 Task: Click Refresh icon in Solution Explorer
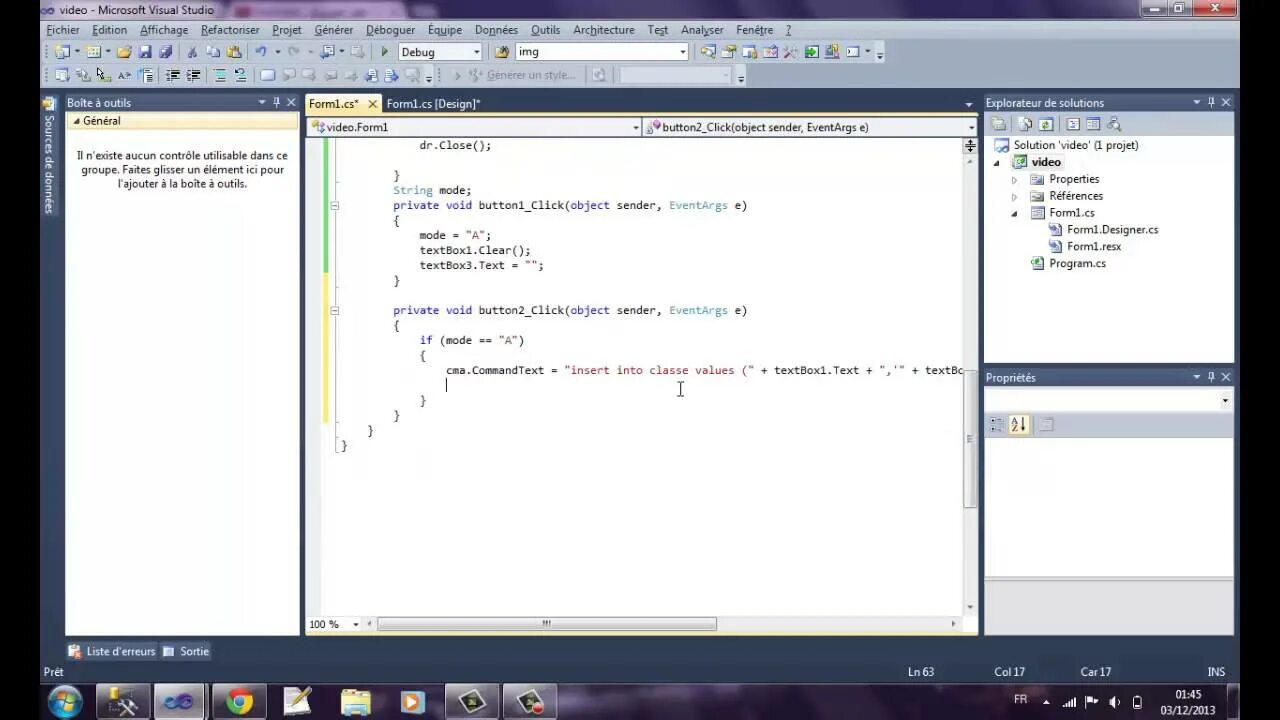click(x=1046, y=125)
